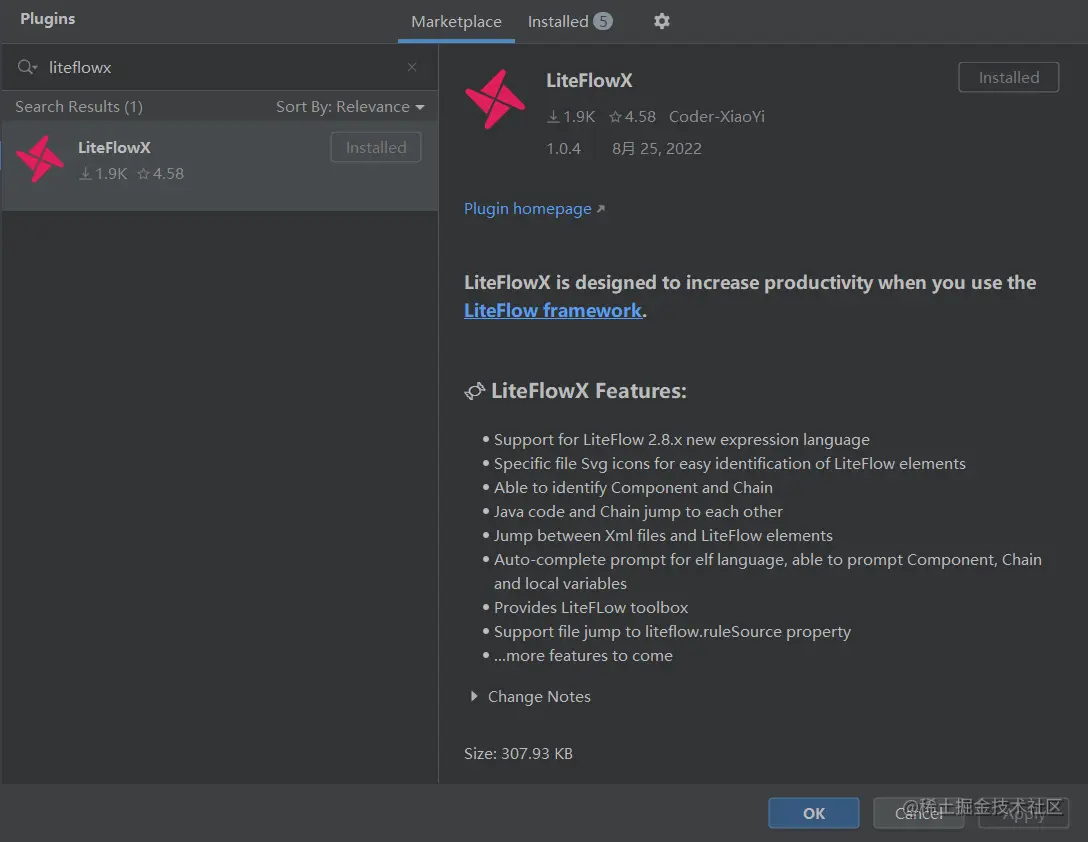The width and height of the screenshot is (1088, 842).
Task: Click the OK button
Action: tap(813, 813)
